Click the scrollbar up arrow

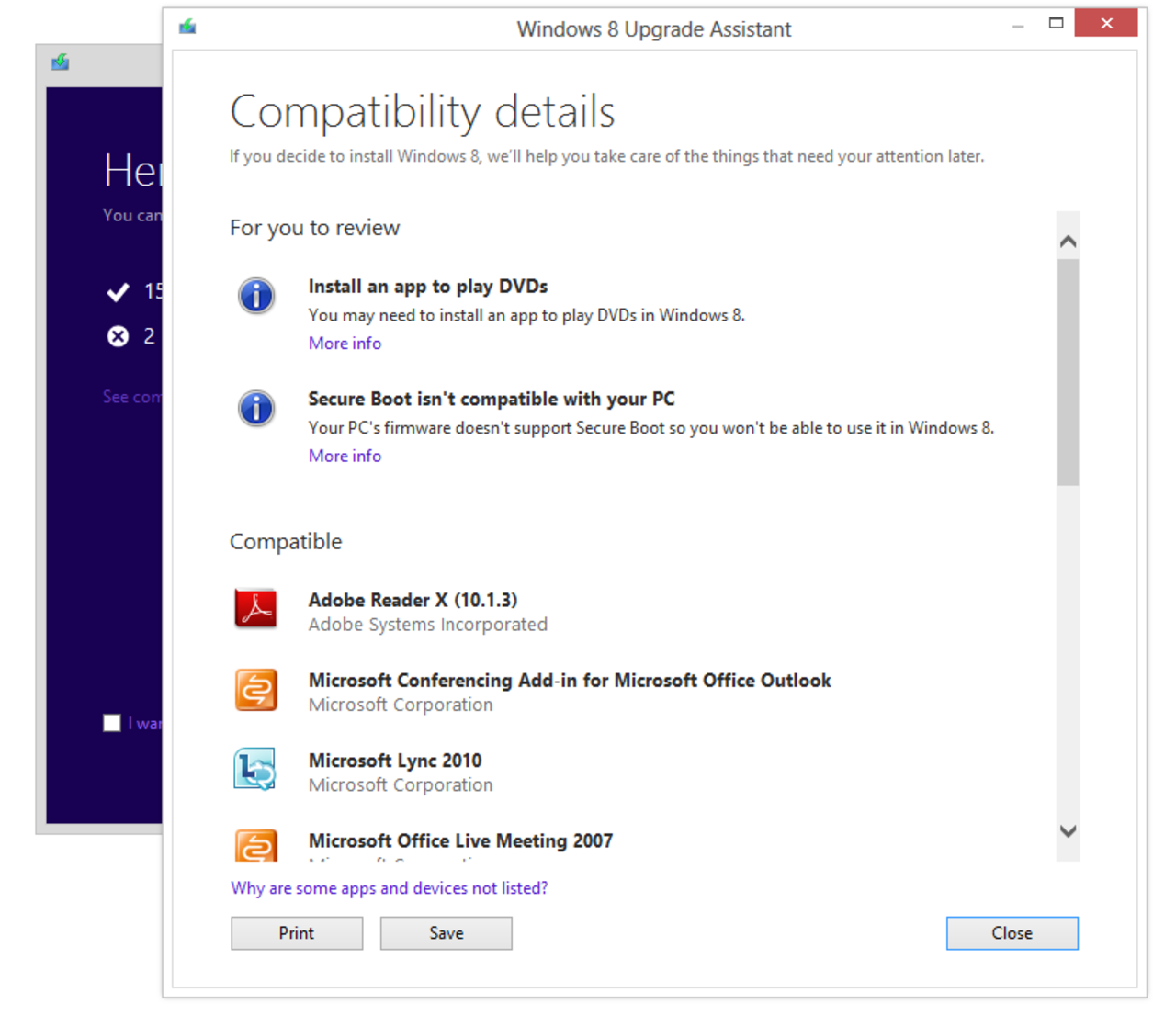1068,240
